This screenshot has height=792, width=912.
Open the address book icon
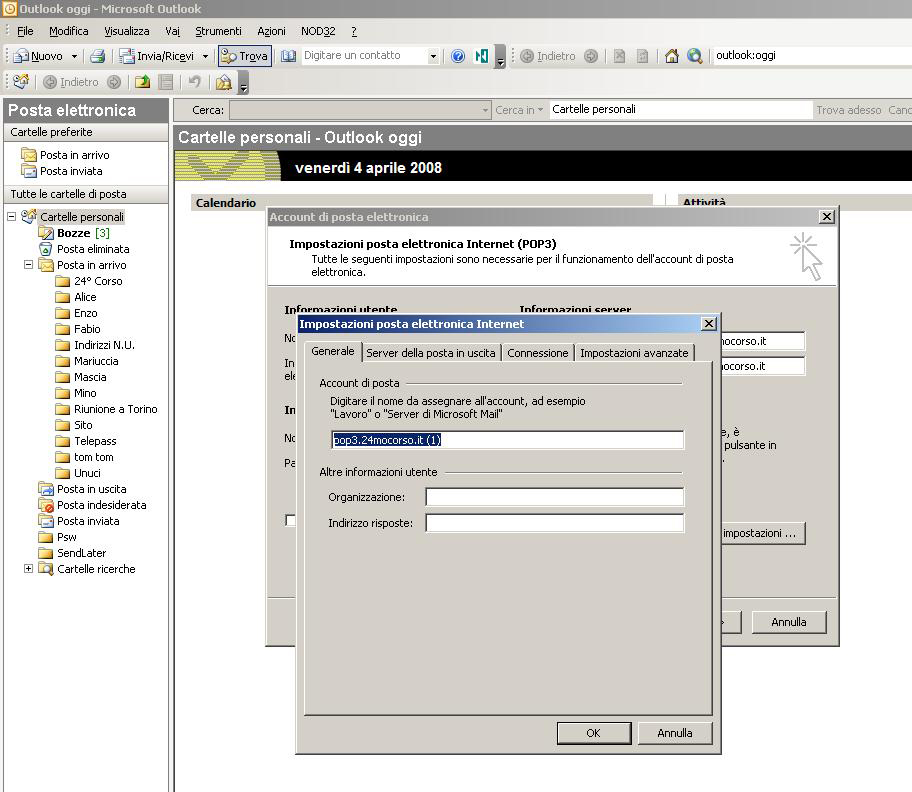288,56
